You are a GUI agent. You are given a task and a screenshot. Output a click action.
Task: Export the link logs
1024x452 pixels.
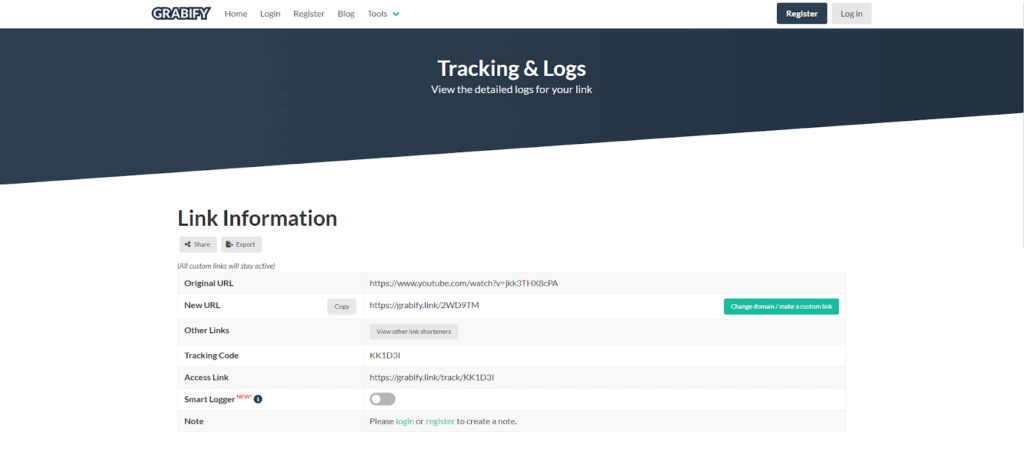click(x=242, y=244)
